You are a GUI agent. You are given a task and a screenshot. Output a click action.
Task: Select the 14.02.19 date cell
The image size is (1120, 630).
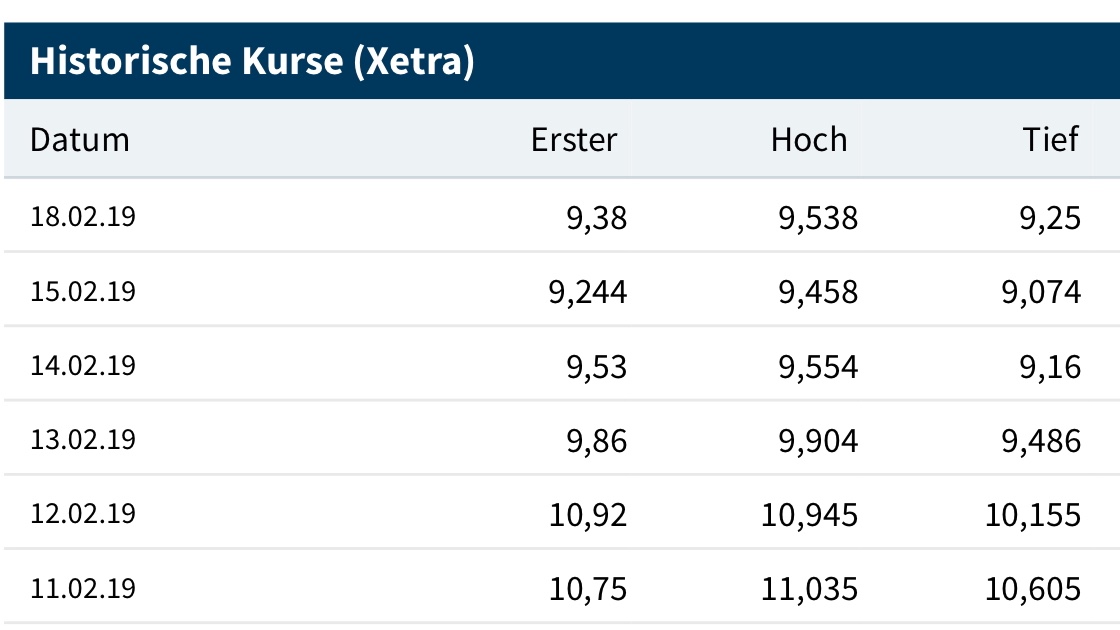83,365
